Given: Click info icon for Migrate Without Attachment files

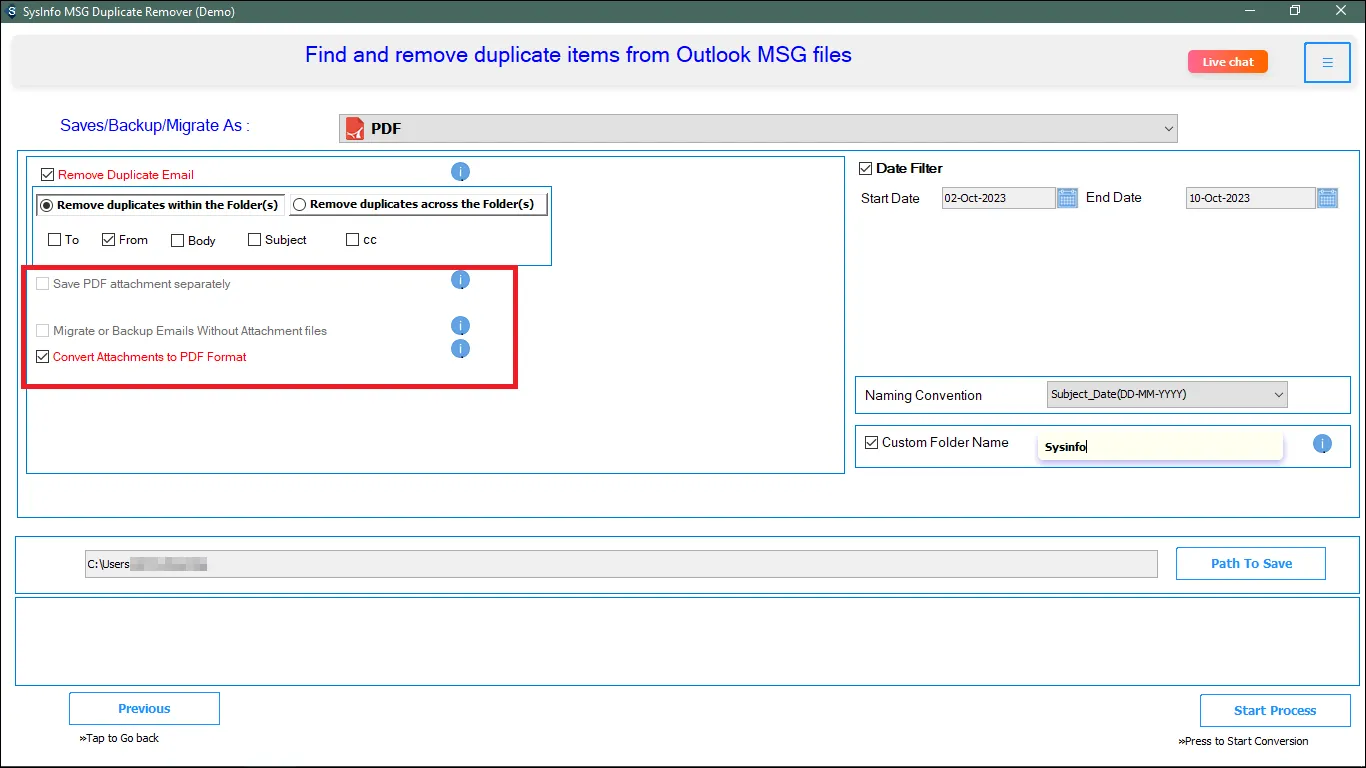Looking at the screenshot, I should coord(460,326).
